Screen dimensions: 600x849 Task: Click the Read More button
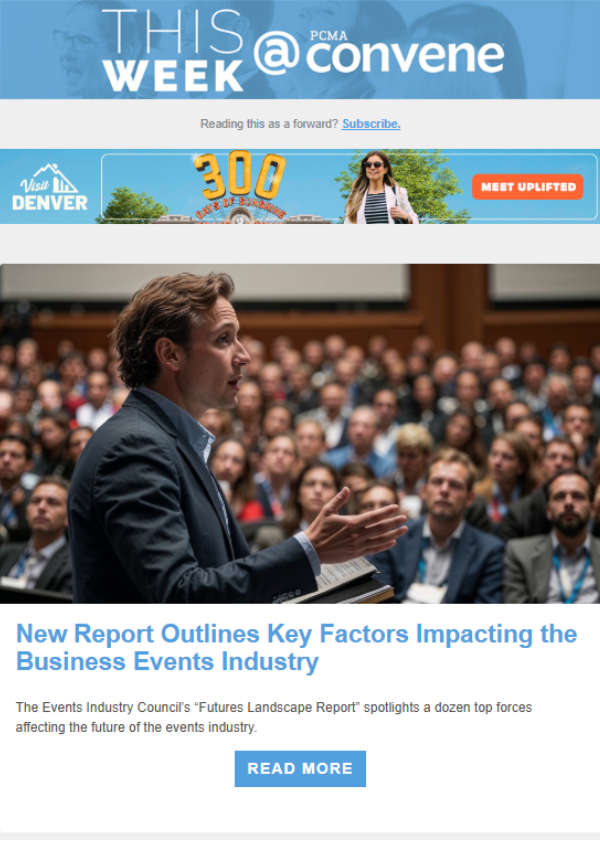(300, 768)
